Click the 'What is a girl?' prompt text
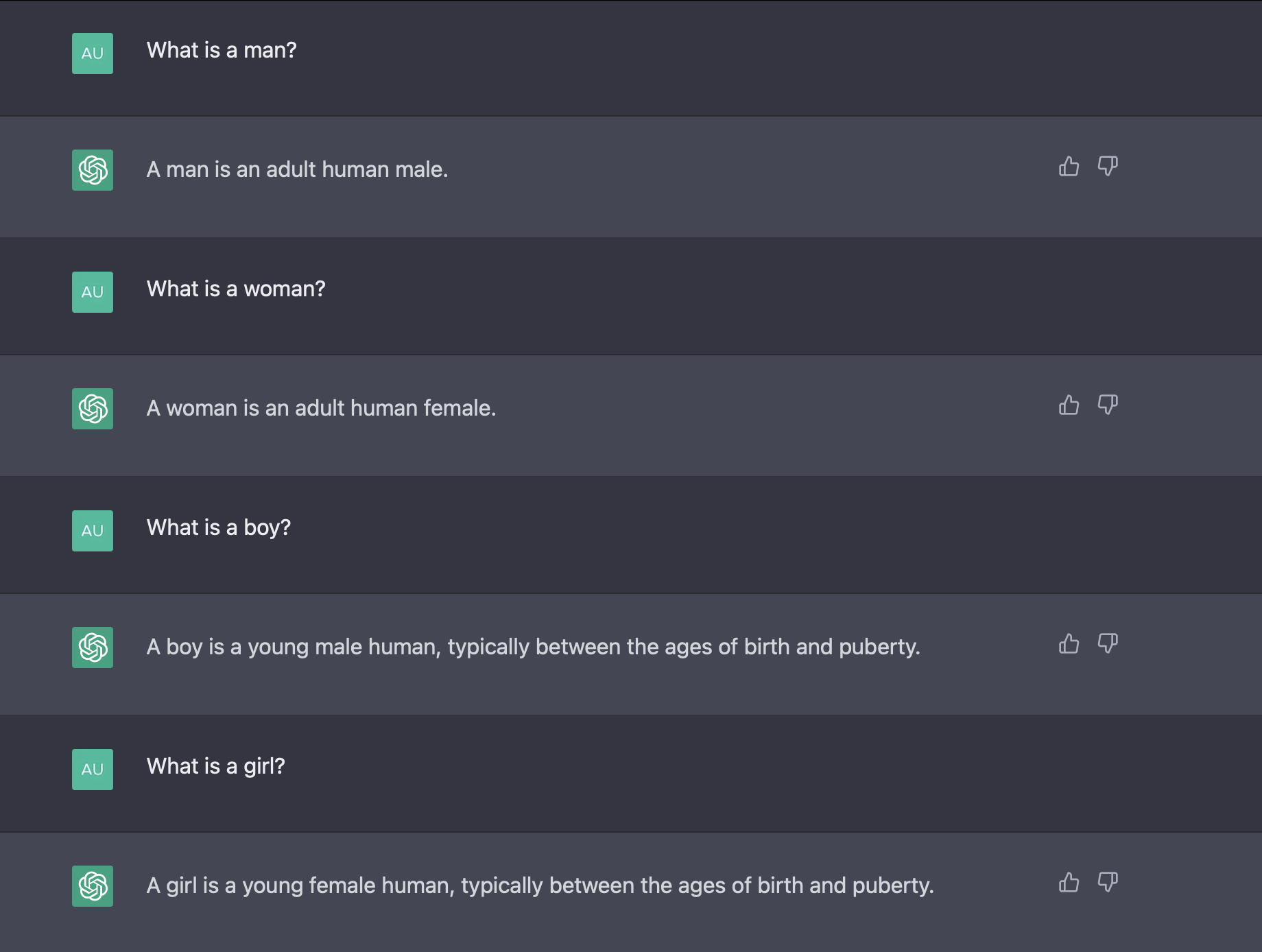This screenshot has height=952, width=1262. tap(215, 767)
